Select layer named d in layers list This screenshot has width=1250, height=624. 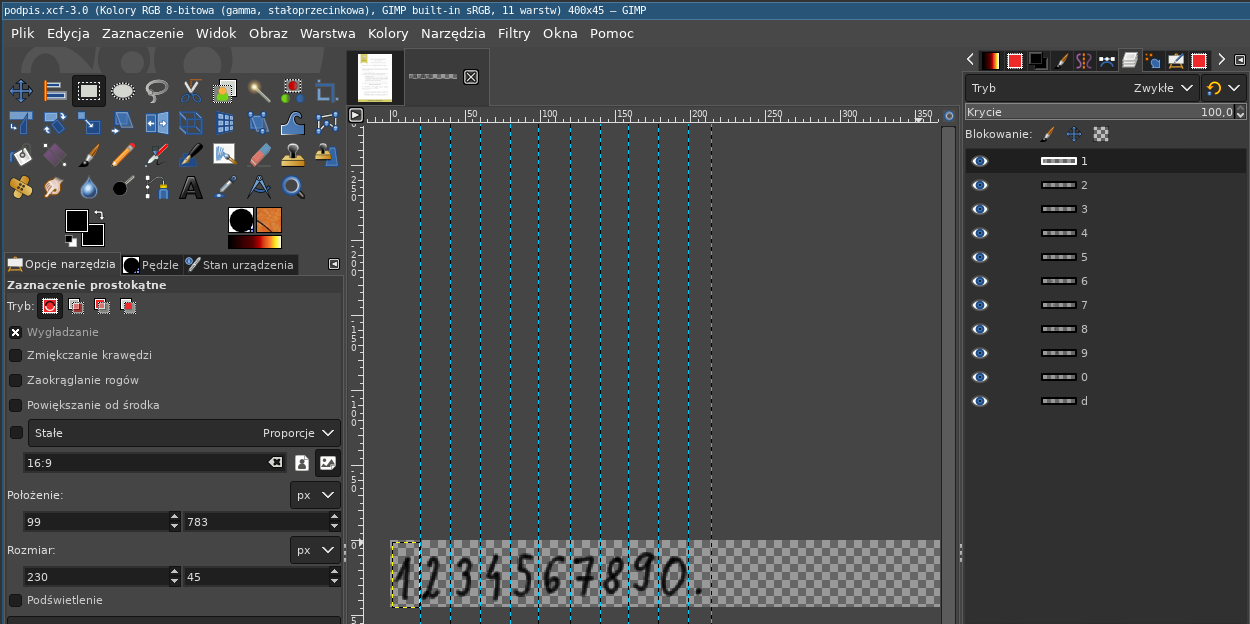(1083, 401)
